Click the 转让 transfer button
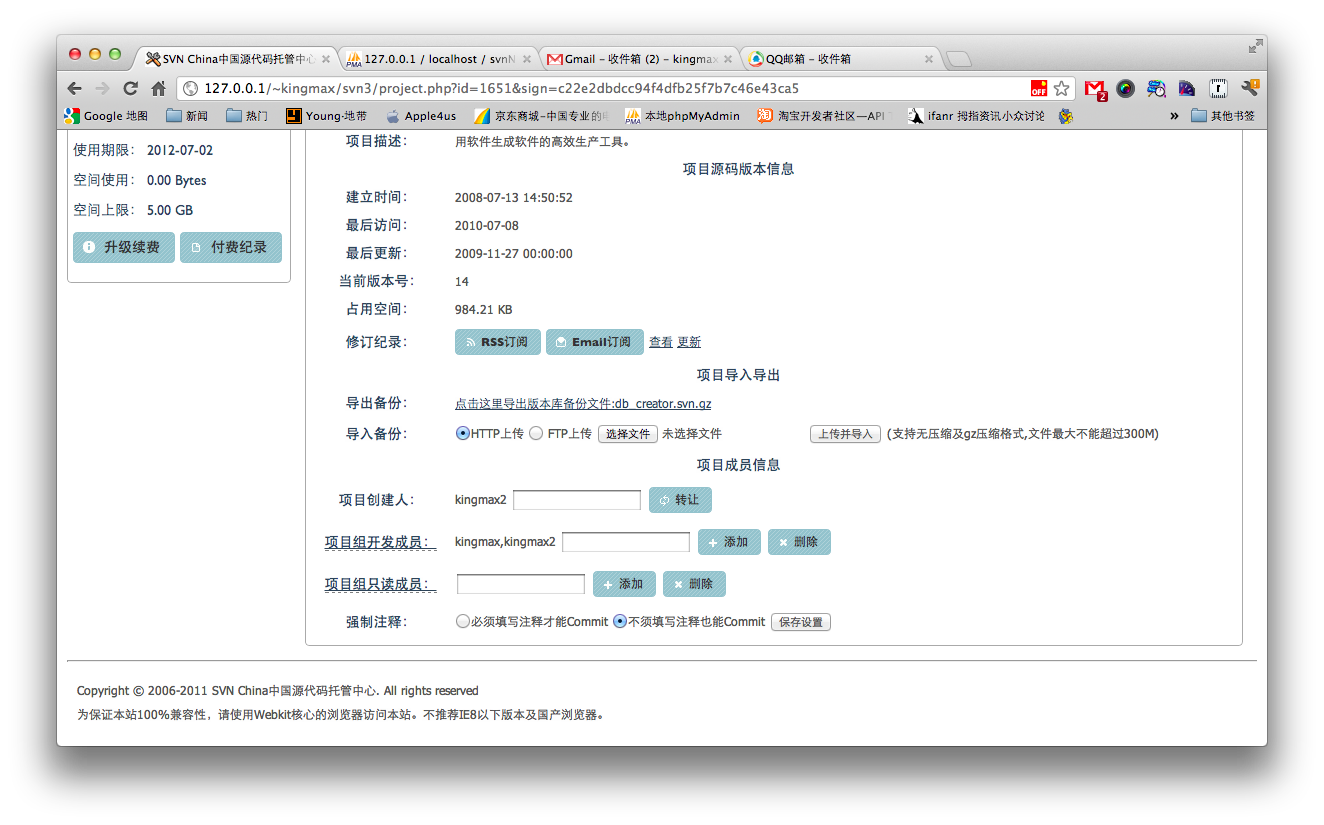1324x825 pixels. [680, 500]
